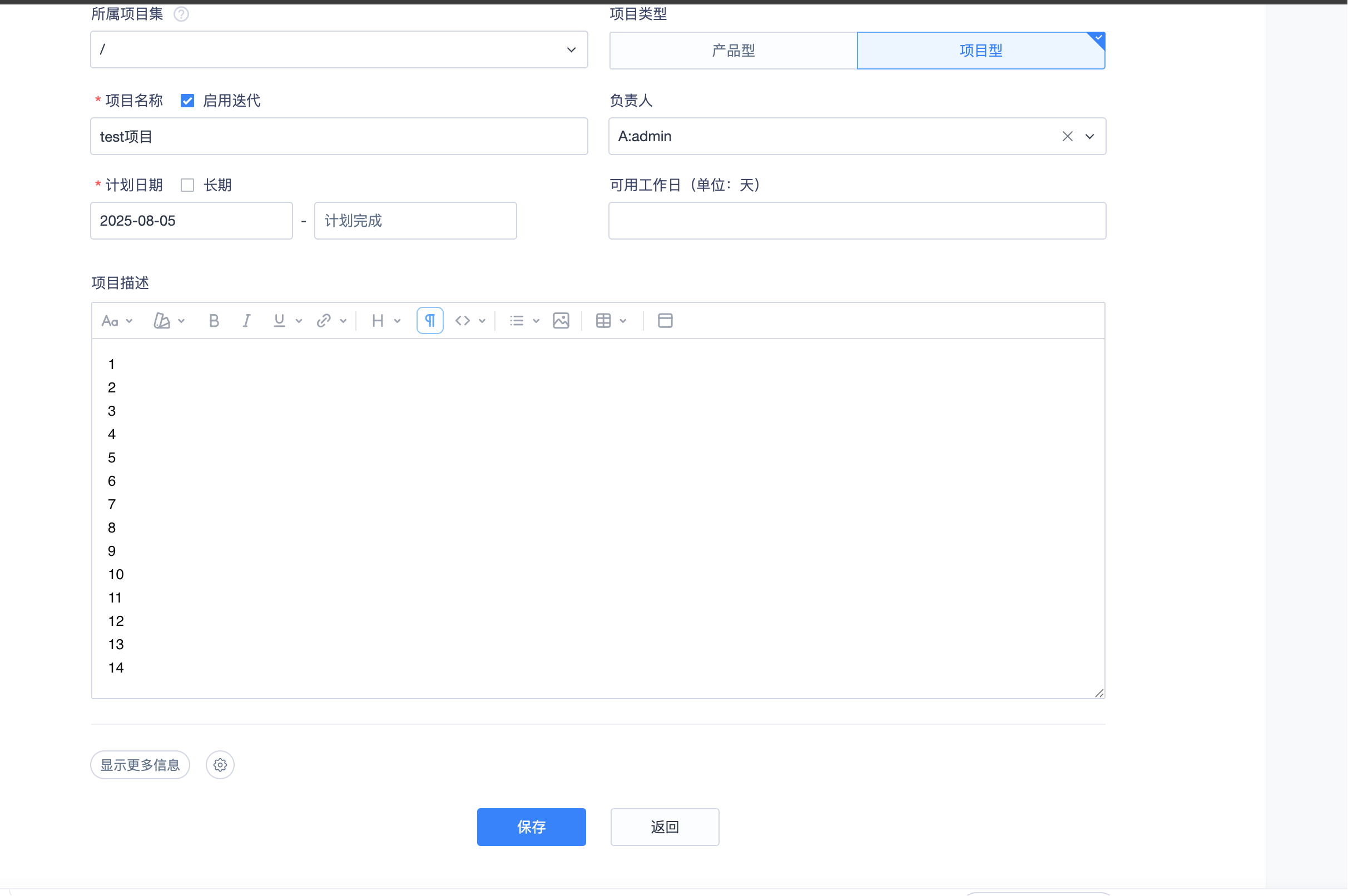Open the 负责人 dropdown arrow
1348x896 pixels.
[x=1089, y=137]
